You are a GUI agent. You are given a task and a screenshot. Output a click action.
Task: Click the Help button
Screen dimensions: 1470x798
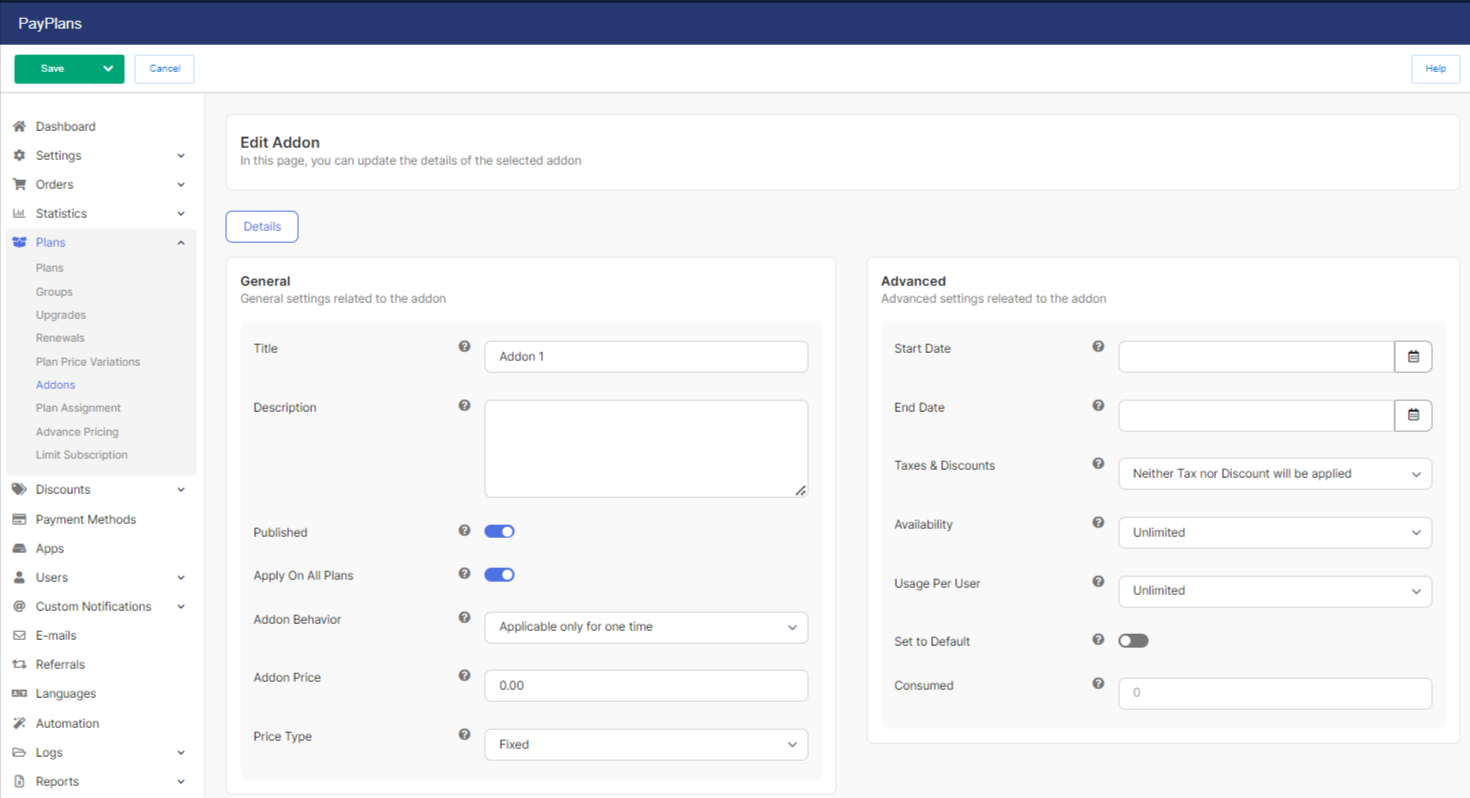click(x=1436, y=69)
